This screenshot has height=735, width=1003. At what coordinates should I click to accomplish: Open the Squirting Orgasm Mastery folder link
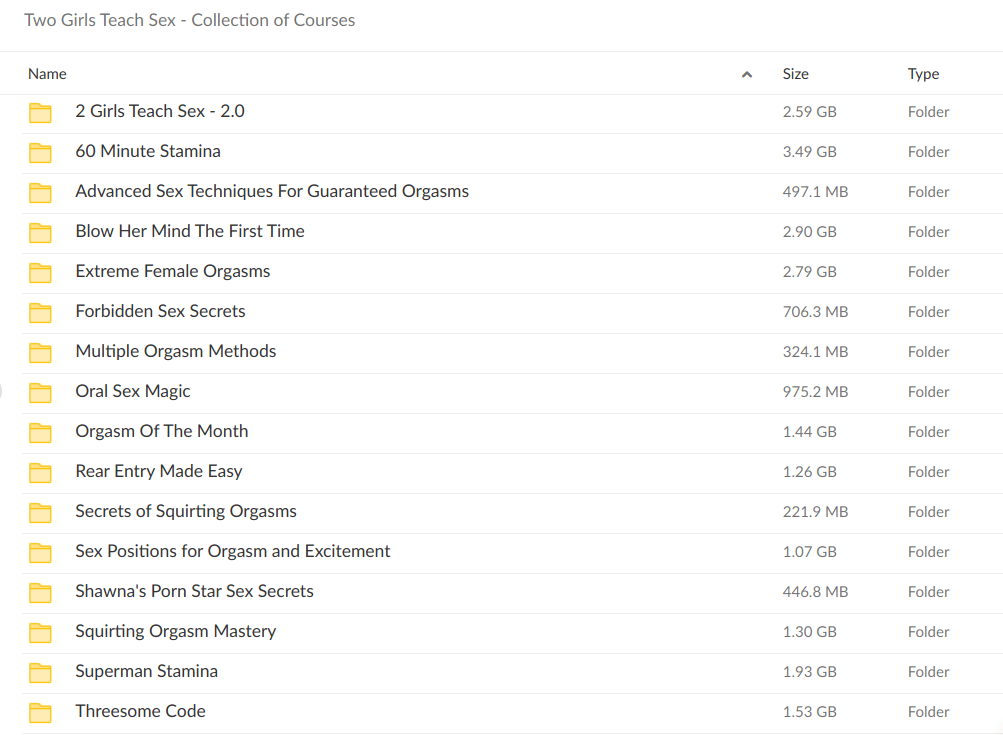tap(175, 631)
